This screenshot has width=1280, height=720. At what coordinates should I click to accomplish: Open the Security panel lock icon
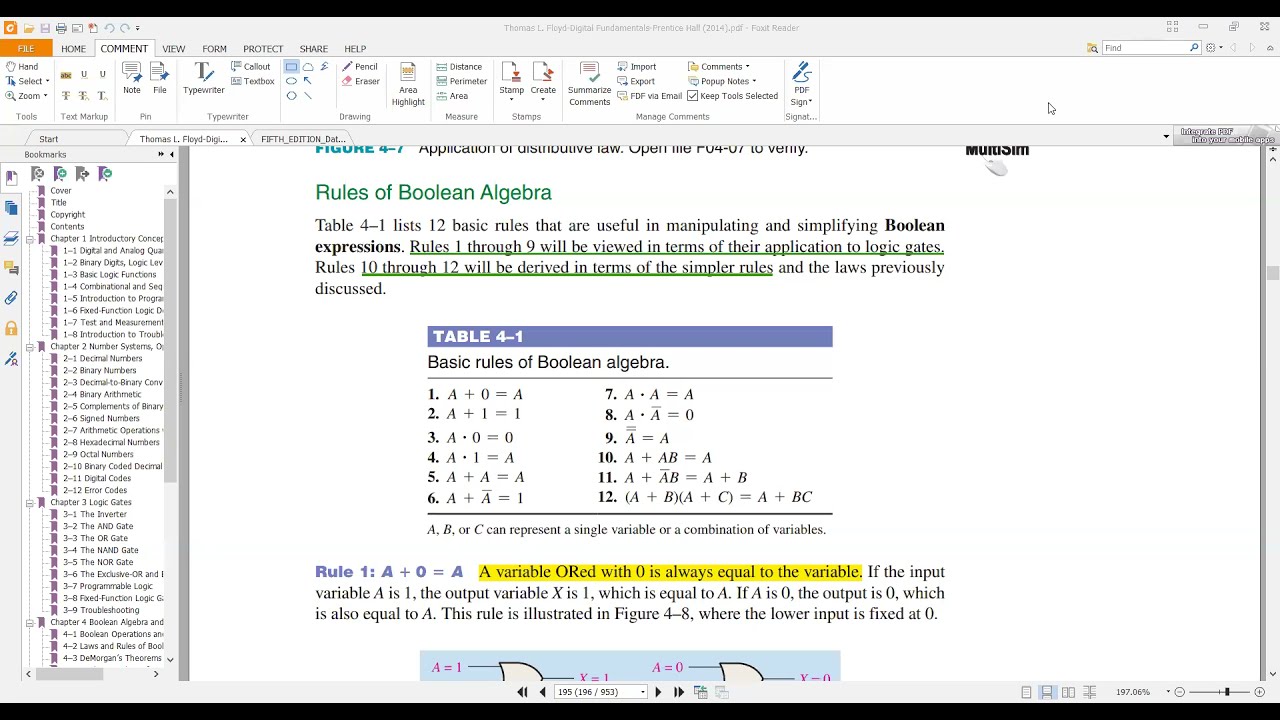[x=11, y=328]
